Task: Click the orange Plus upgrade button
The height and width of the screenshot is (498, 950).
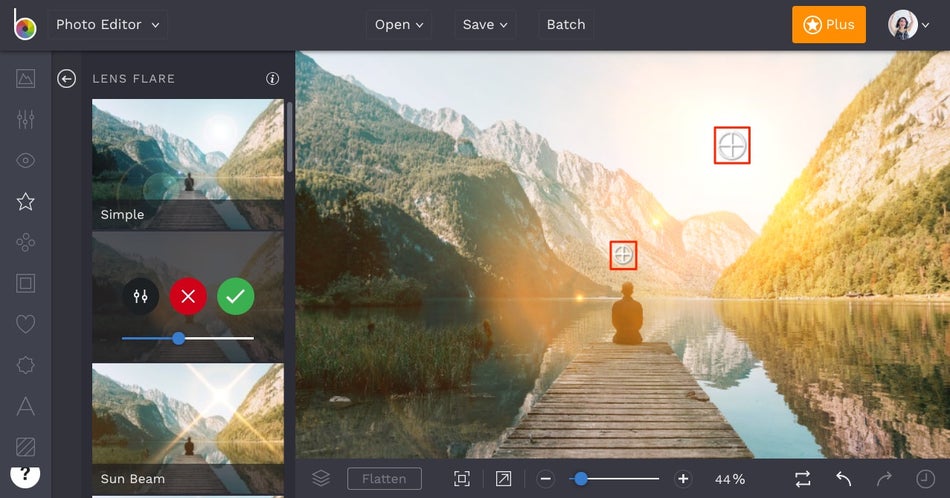Action: [x=828, y=25]
